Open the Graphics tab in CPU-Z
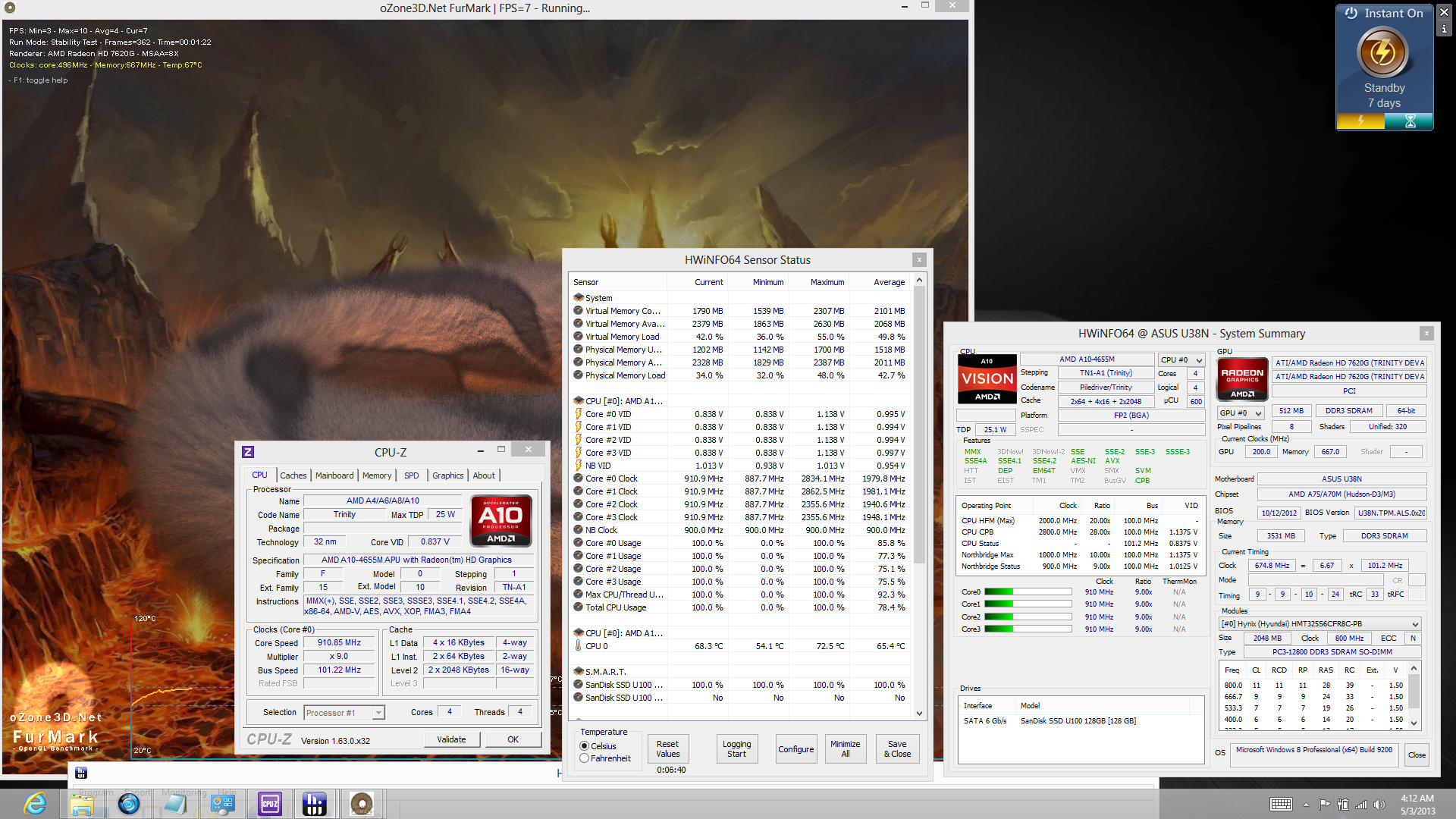This screenshot has height=819, width=1456. [447, 475]
